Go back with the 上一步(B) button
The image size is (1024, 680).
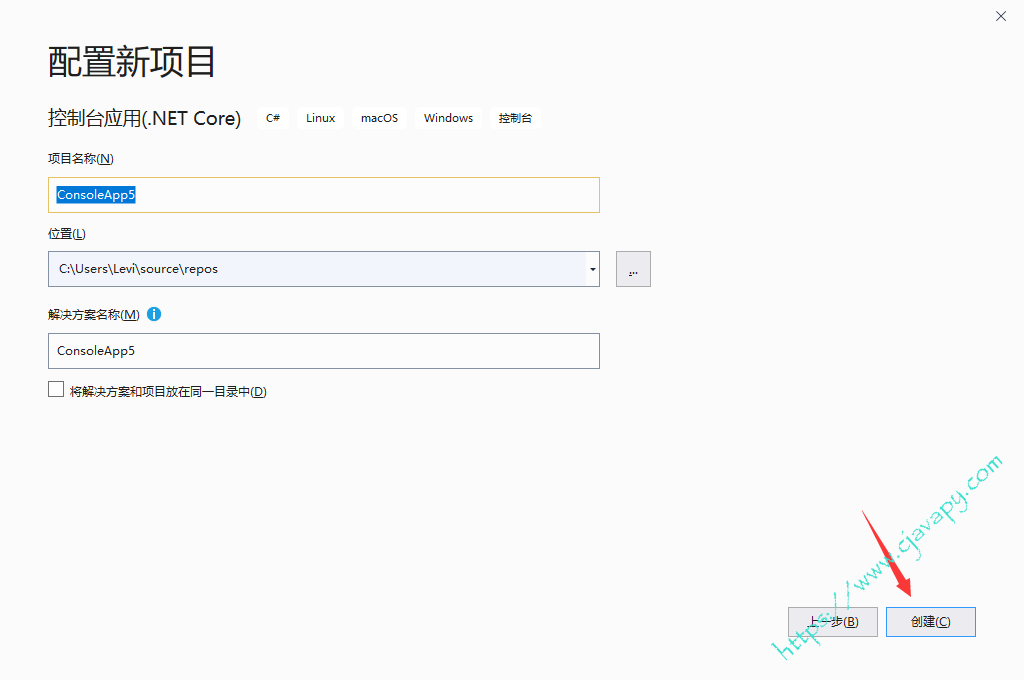tap(833, 622)
